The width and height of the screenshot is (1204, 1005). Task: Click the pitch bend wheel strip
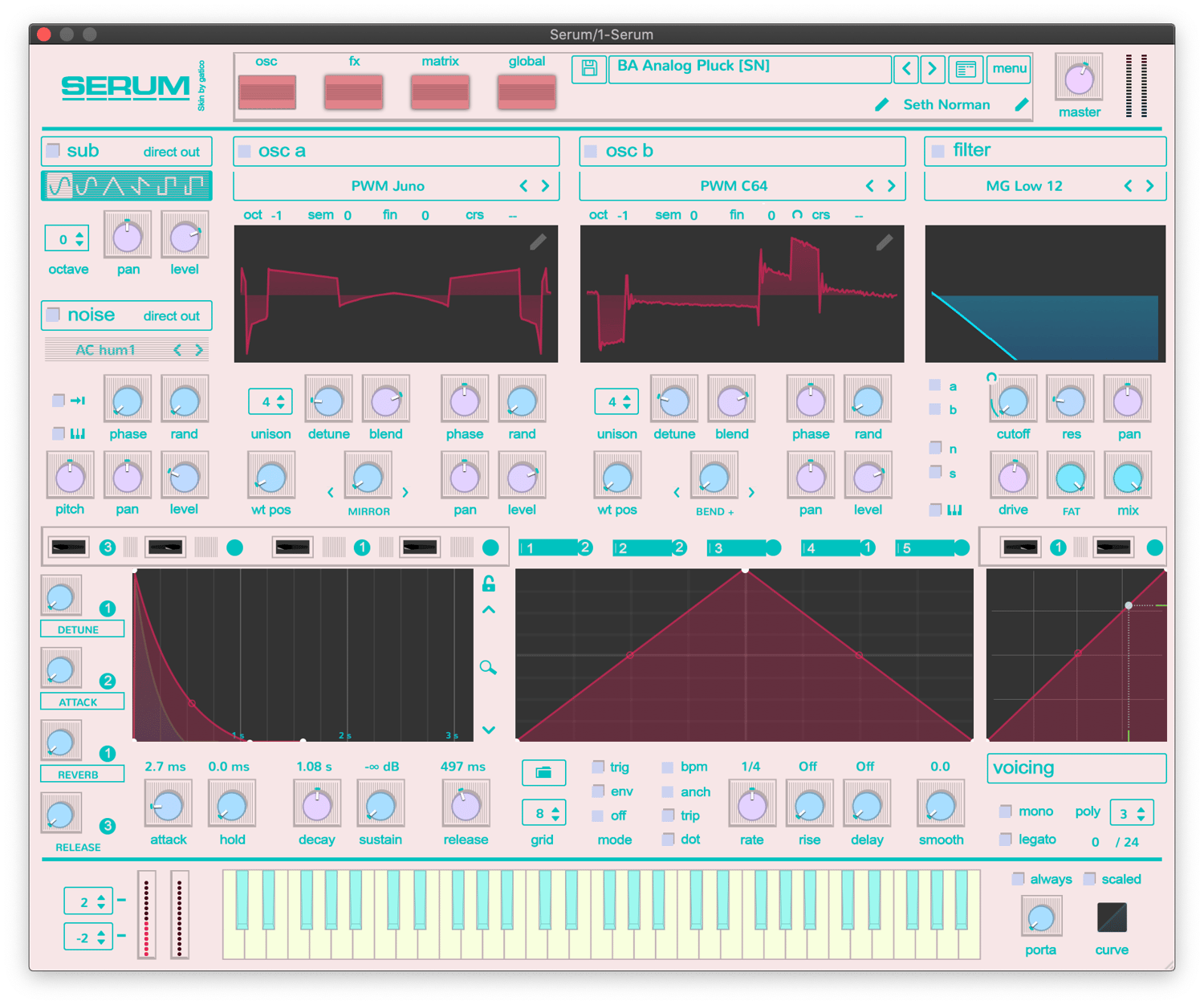(147, 914)
